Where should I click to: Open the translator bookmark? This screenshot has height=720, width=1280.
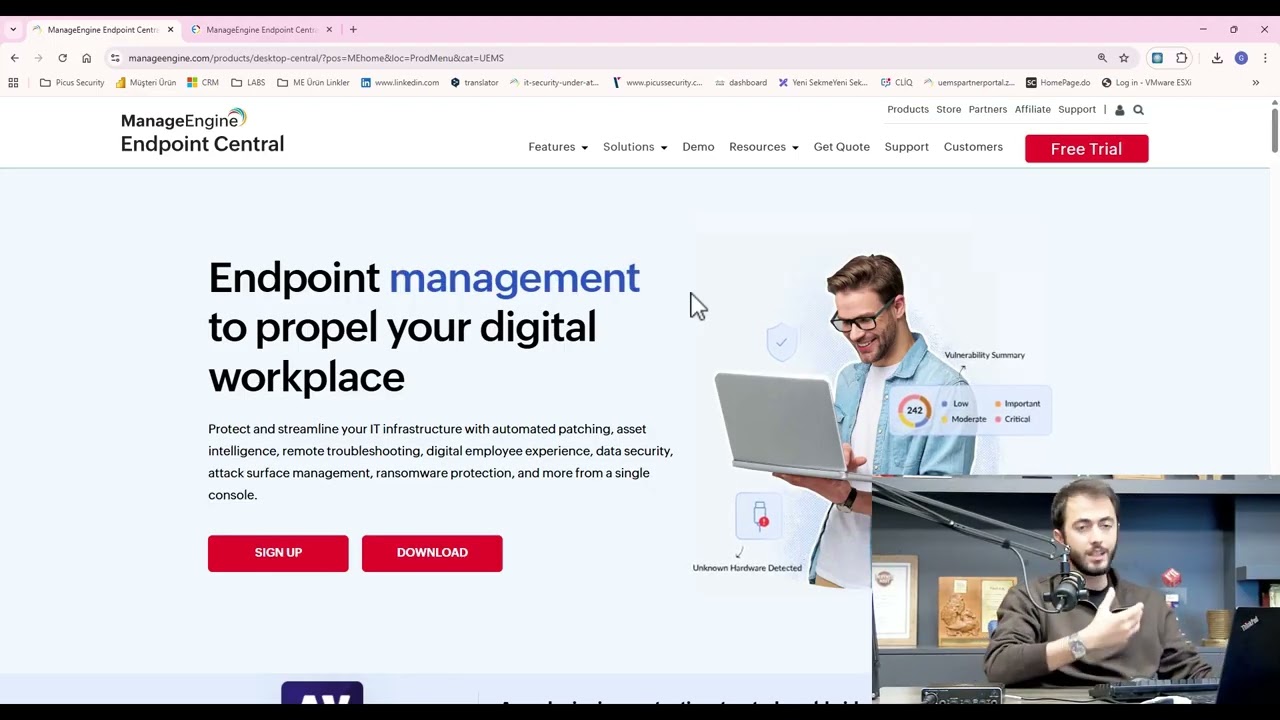click(x=474, y=83)
